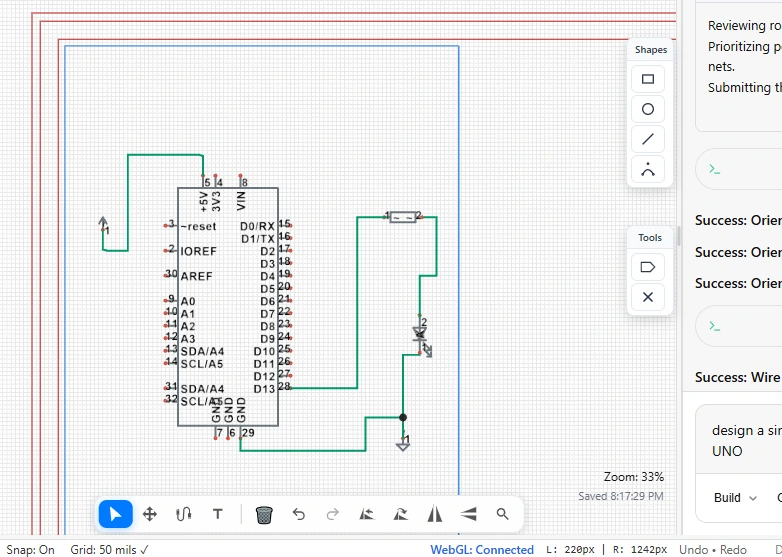Toggle Snap: On in status bar
Image resolution: width=782 pixels, height=557 pixels.
[30, 550]
